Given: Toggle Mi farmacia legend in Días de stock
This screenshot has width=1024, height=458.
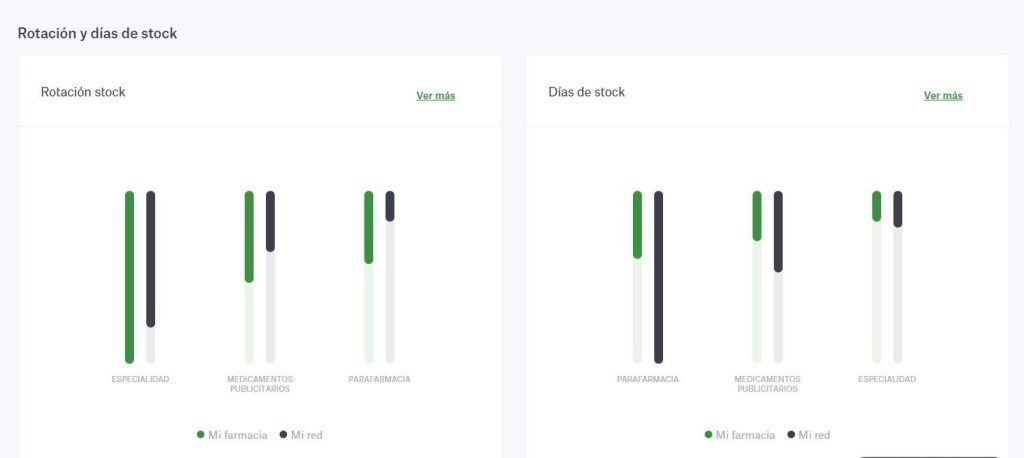Looking at the screenshot, I should (739, 434).
